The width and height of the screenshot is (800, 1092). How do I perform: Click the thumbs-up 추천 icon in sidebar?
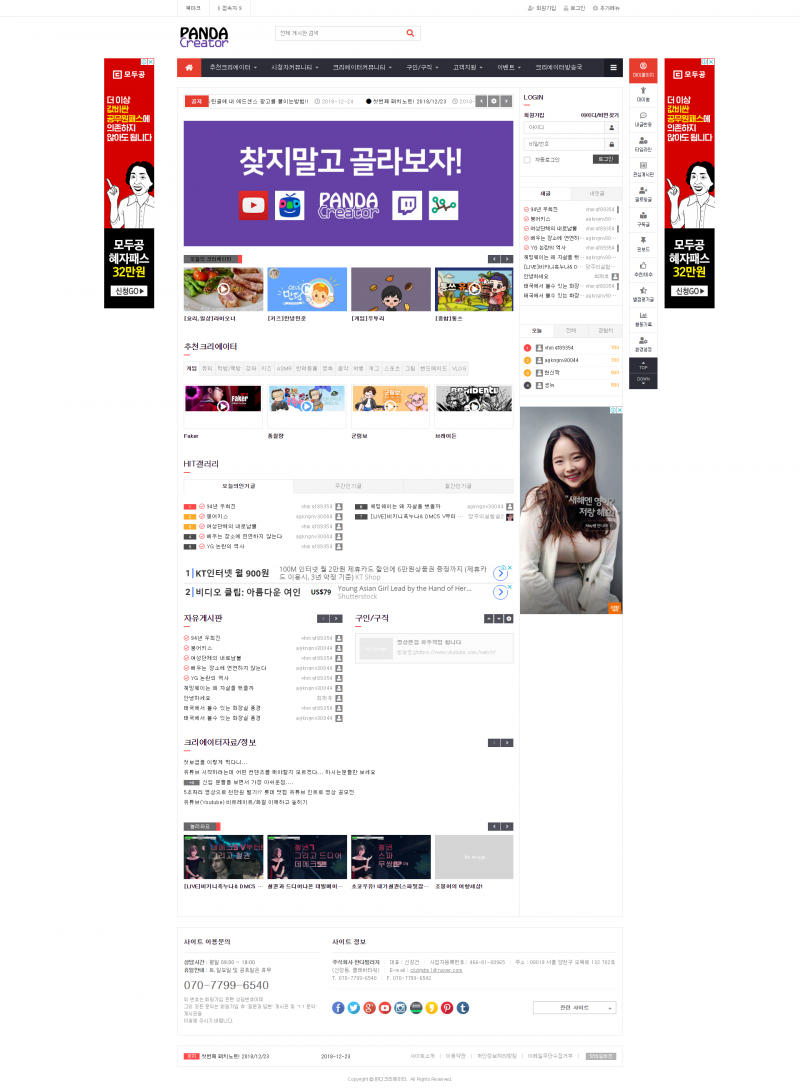pos(643,268)
